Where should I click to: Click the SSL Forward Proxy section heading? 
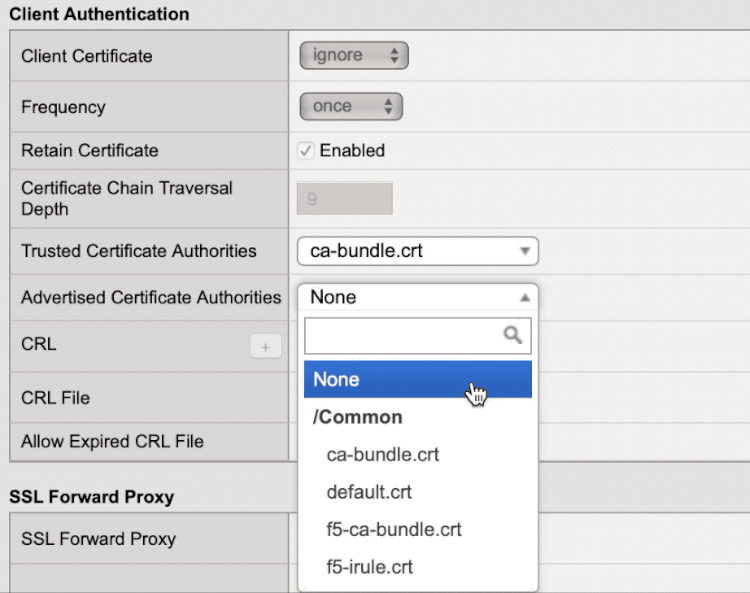pos(91,496)
